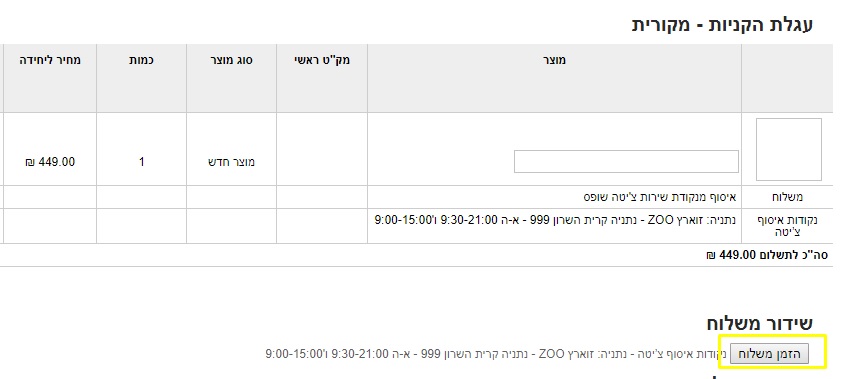Screen dimensions: 844x379
Task: Click the הזמן משלוח button
Action: click(x=769, y=354)
